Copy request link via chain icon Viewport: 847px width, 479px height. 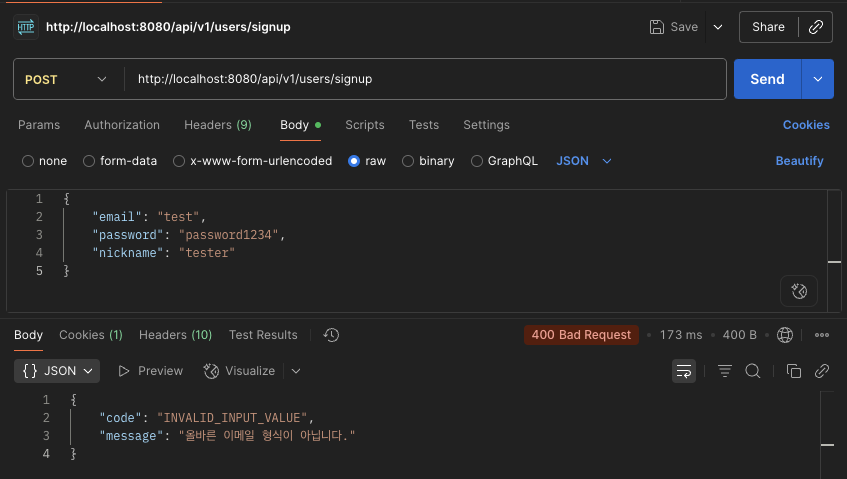pyautogui.click(x=816, y=27)
